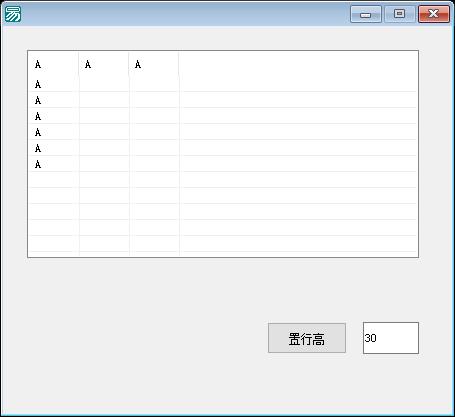Select the sixth list row A
This screenshot has height=417, width=455.
pos(222,164)
